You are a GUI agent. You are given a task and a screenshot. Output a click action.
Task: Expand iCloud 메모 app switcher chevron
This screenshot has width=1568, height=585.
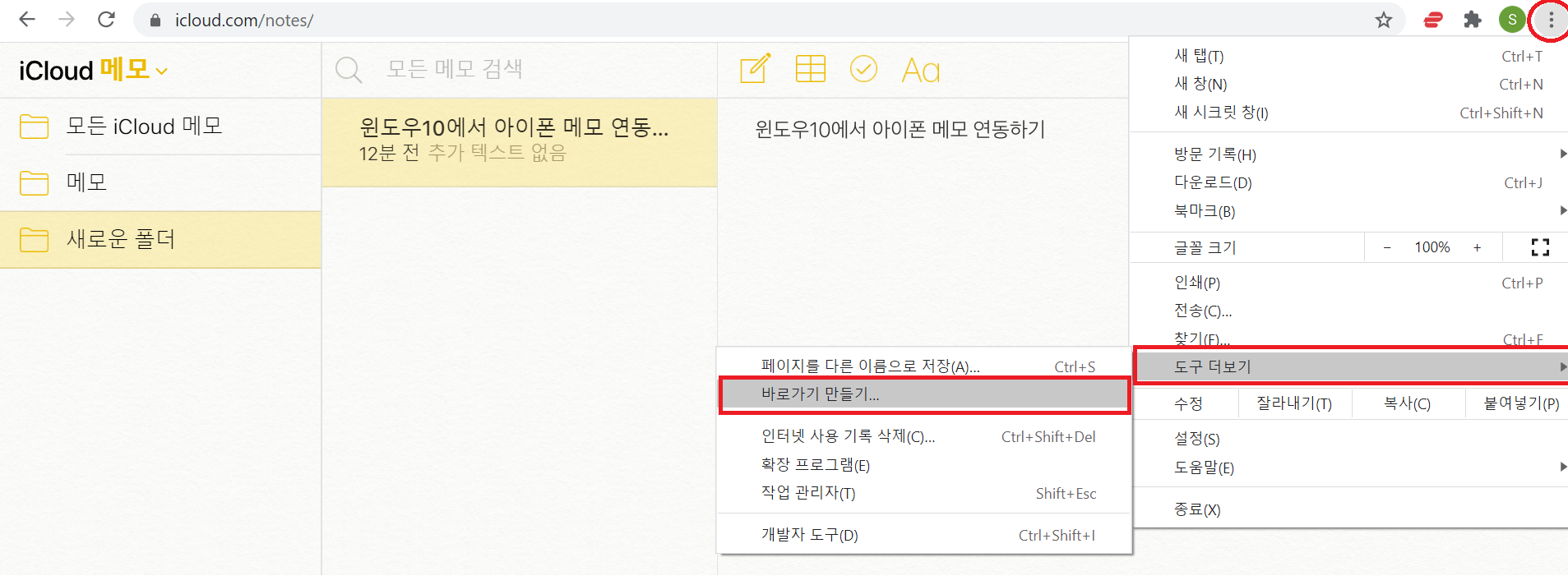(162, 71)
